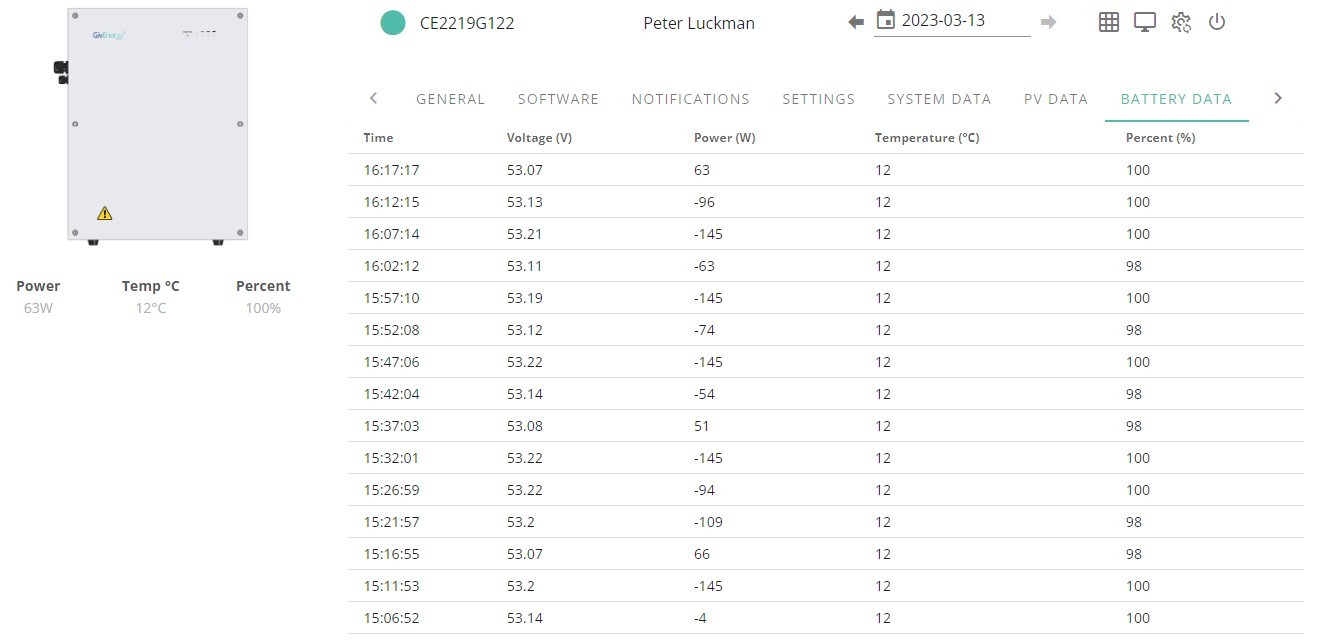The height and width of the screenshot is (643, 1322).
Task: Click the monitor display icon
Action: [1145, 22]
